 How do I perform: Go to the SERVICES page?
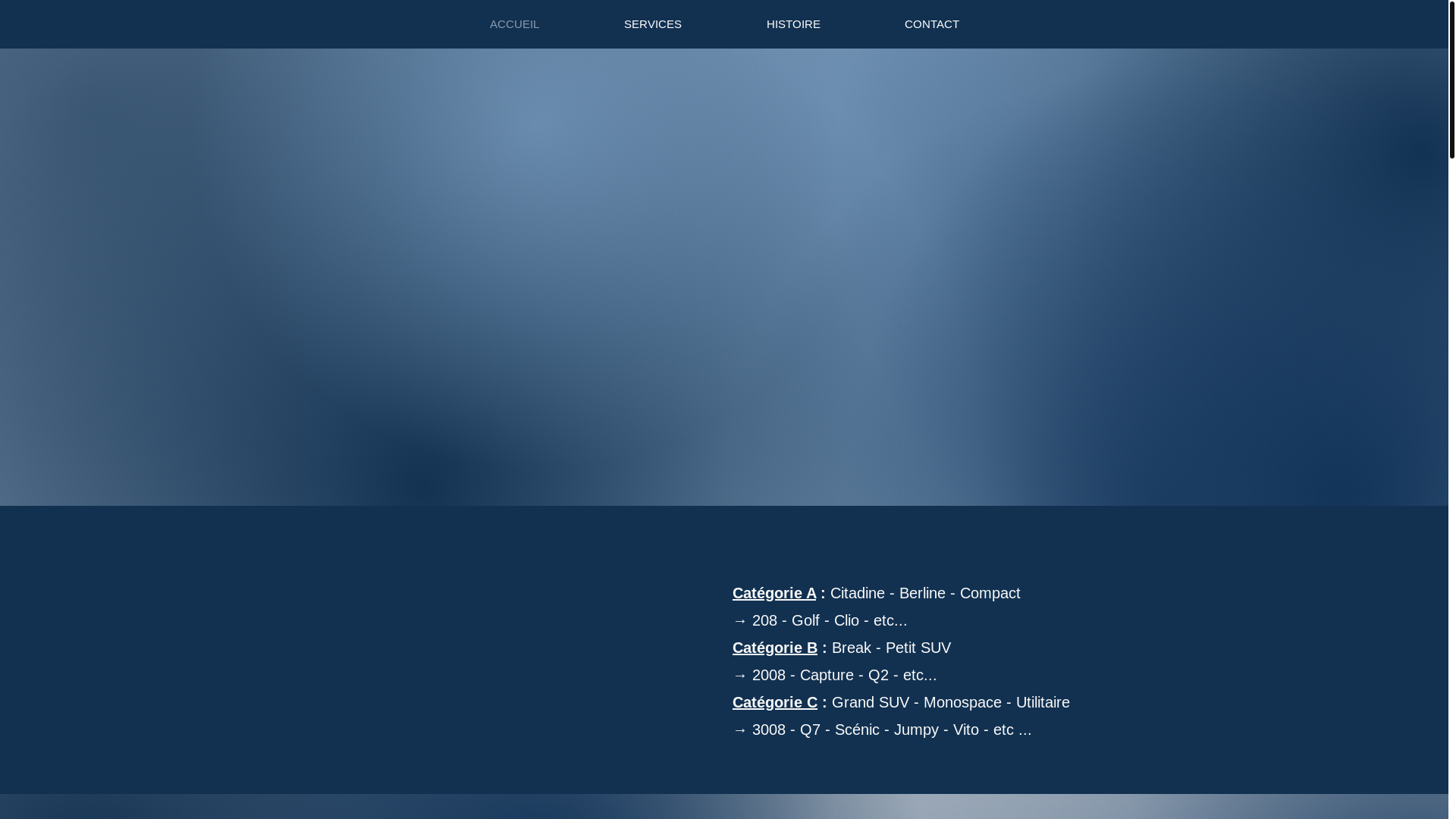pos(652,24)
